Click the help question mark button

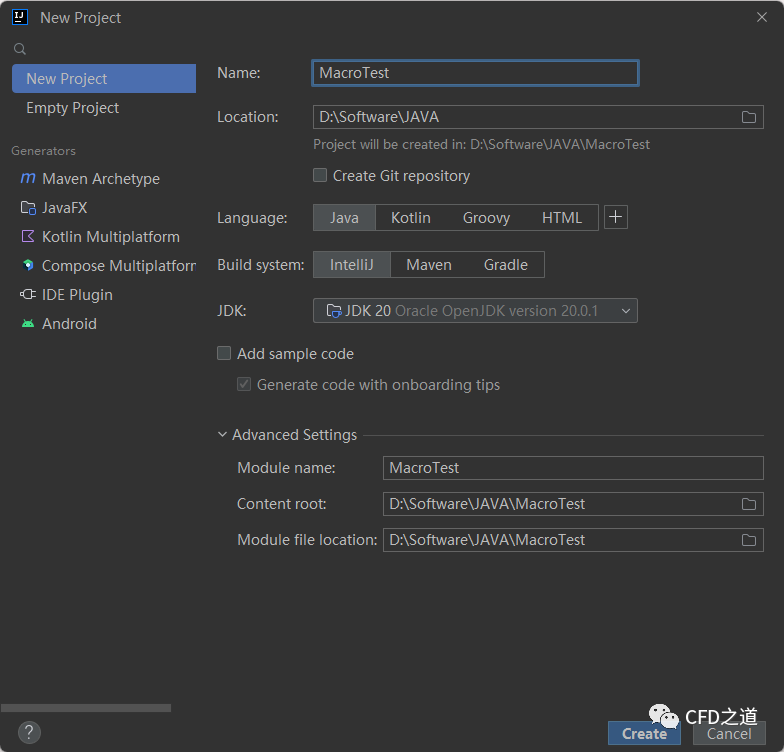coord(30,732)
